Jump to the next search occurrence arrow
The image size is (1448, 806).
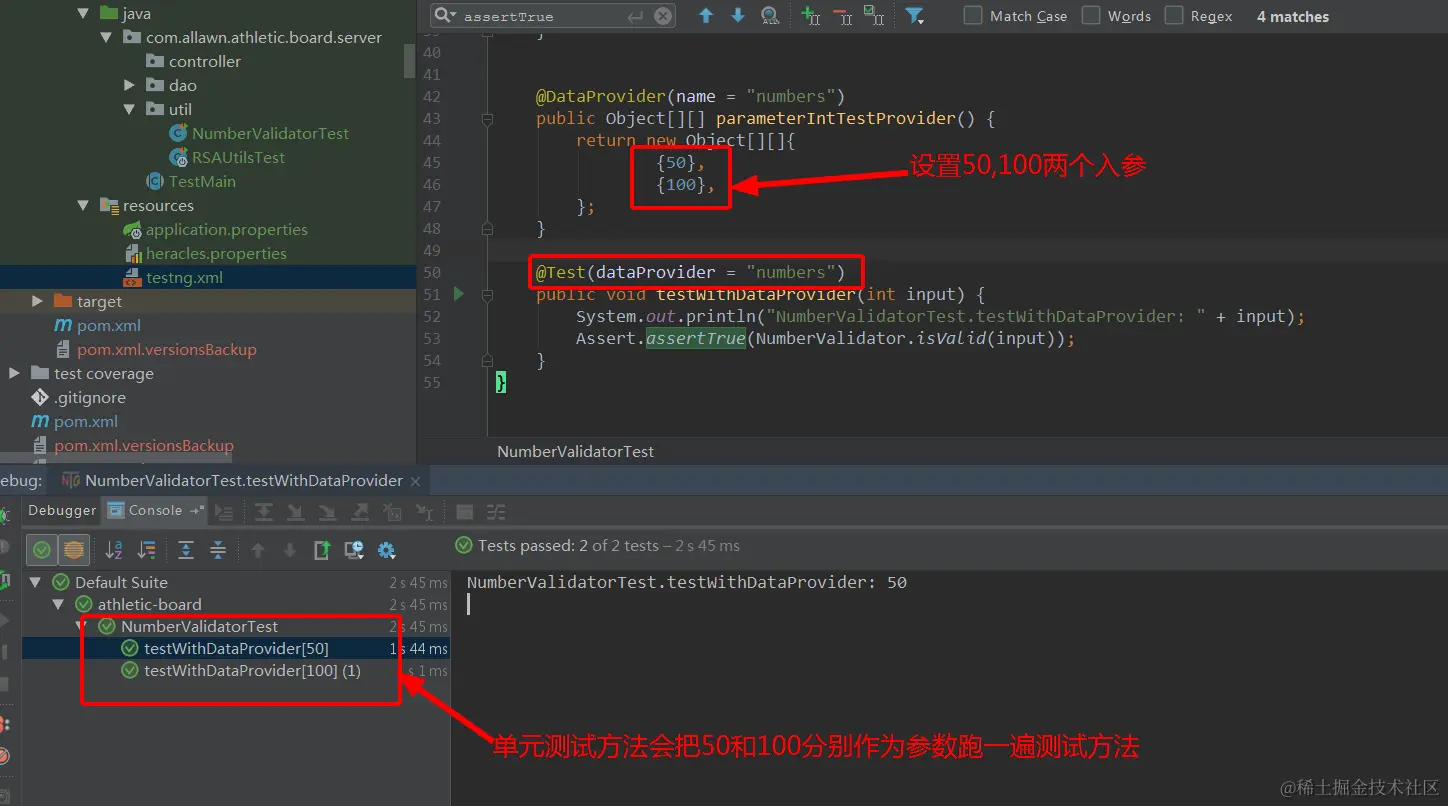[x=738, y=16]
